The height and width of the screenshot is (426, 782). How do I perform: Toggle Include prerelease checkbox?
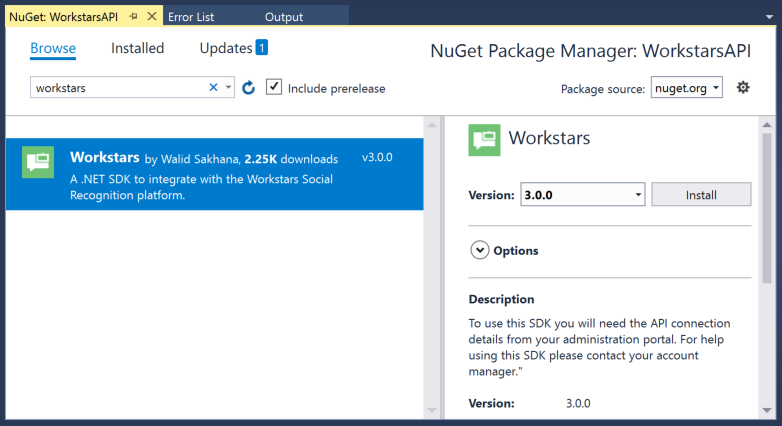274,87
